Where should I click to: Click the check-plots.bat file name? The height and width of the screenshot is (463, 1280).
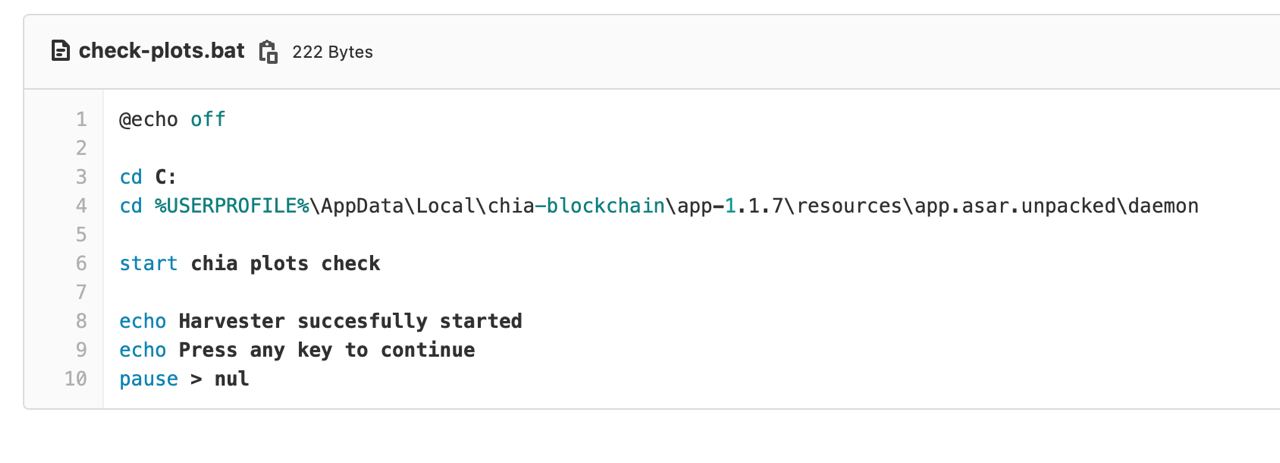[x=162, y=51]
